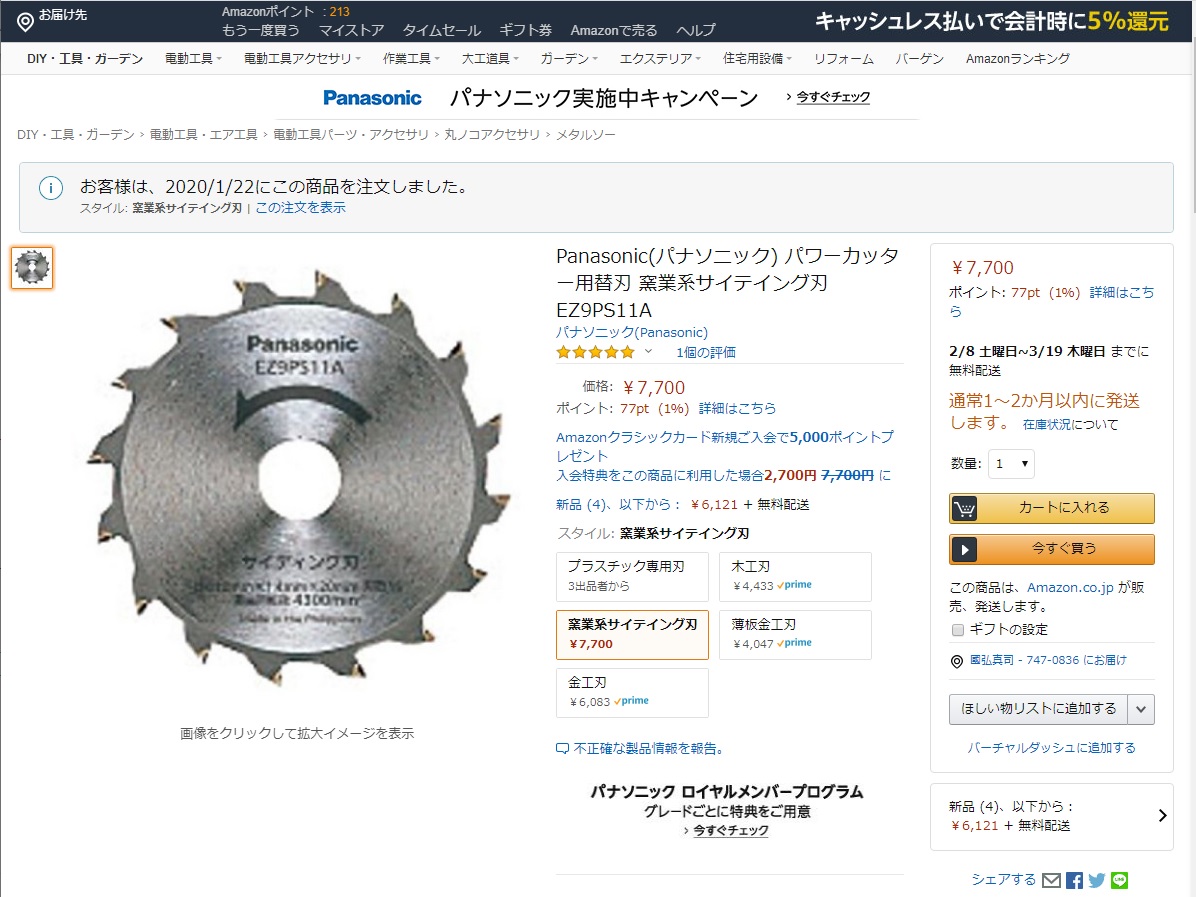The width and height of the screenshot is (1196, 897).
Task: Share product on Facebook icon
Action: click(x=1074, y=880)
